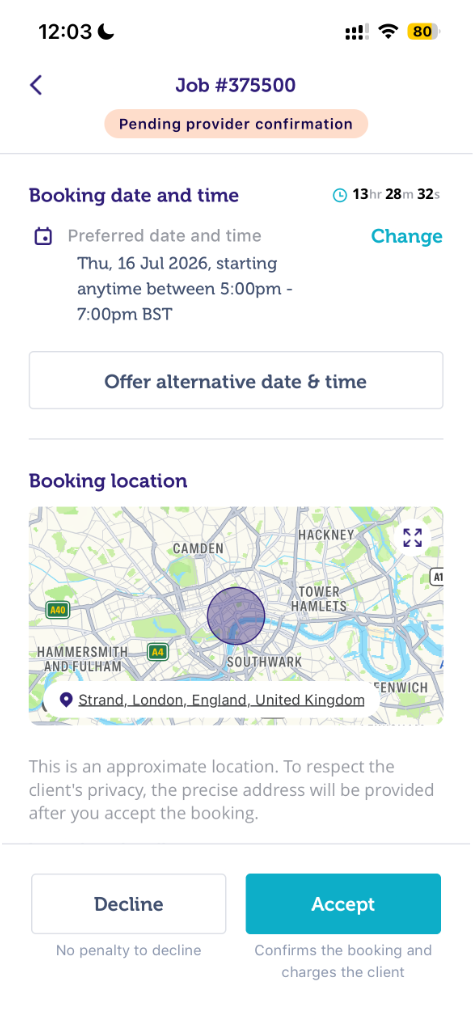Expand the map to fullscreen
Screen dimensions: 473x1024
click(412, 538)
